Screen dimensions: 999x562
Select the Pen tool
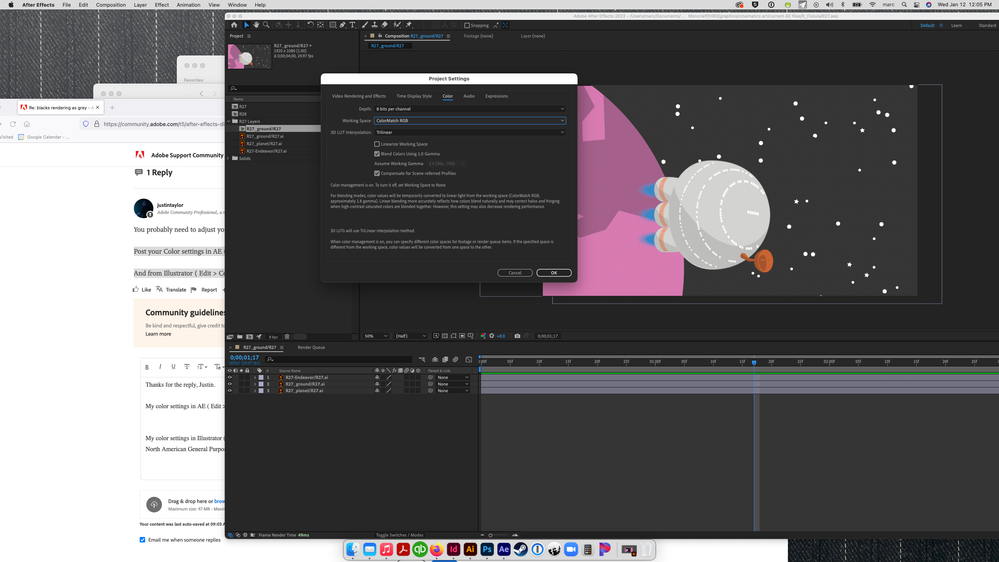coord(342,25)
